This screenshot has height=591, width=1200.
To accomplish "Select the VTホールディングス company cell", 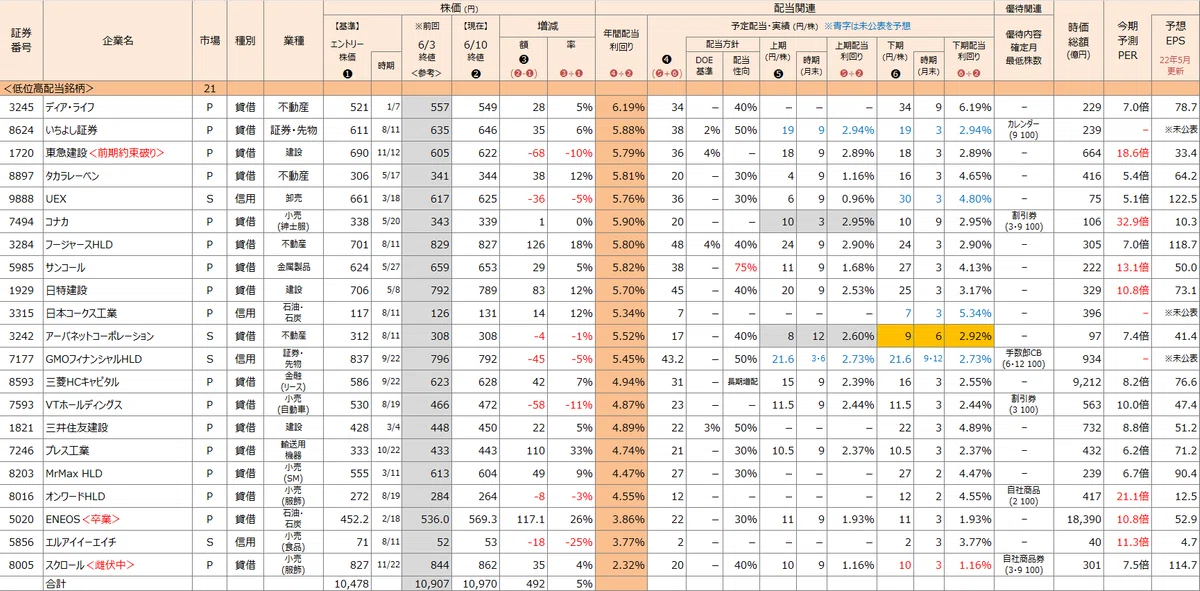I will (117, 405).
